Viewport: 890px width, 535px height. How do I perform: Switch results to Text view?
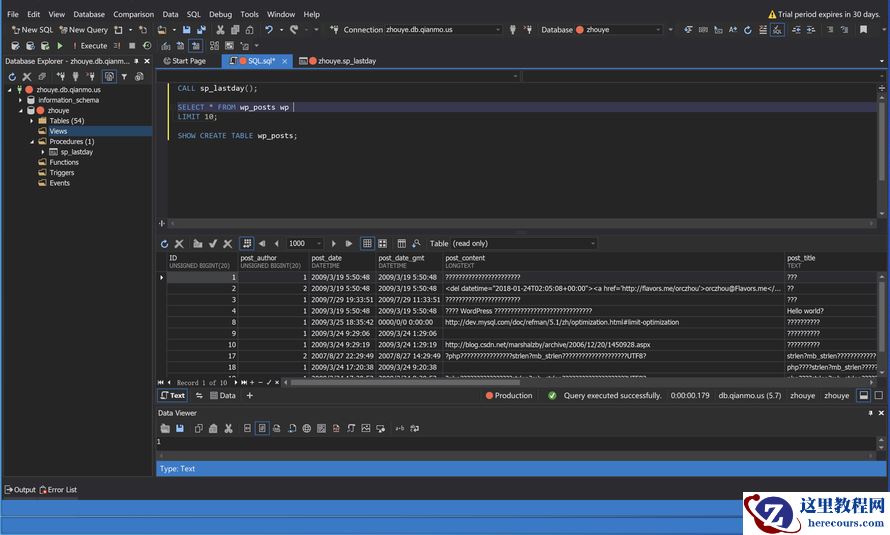(x=172, y=395)
